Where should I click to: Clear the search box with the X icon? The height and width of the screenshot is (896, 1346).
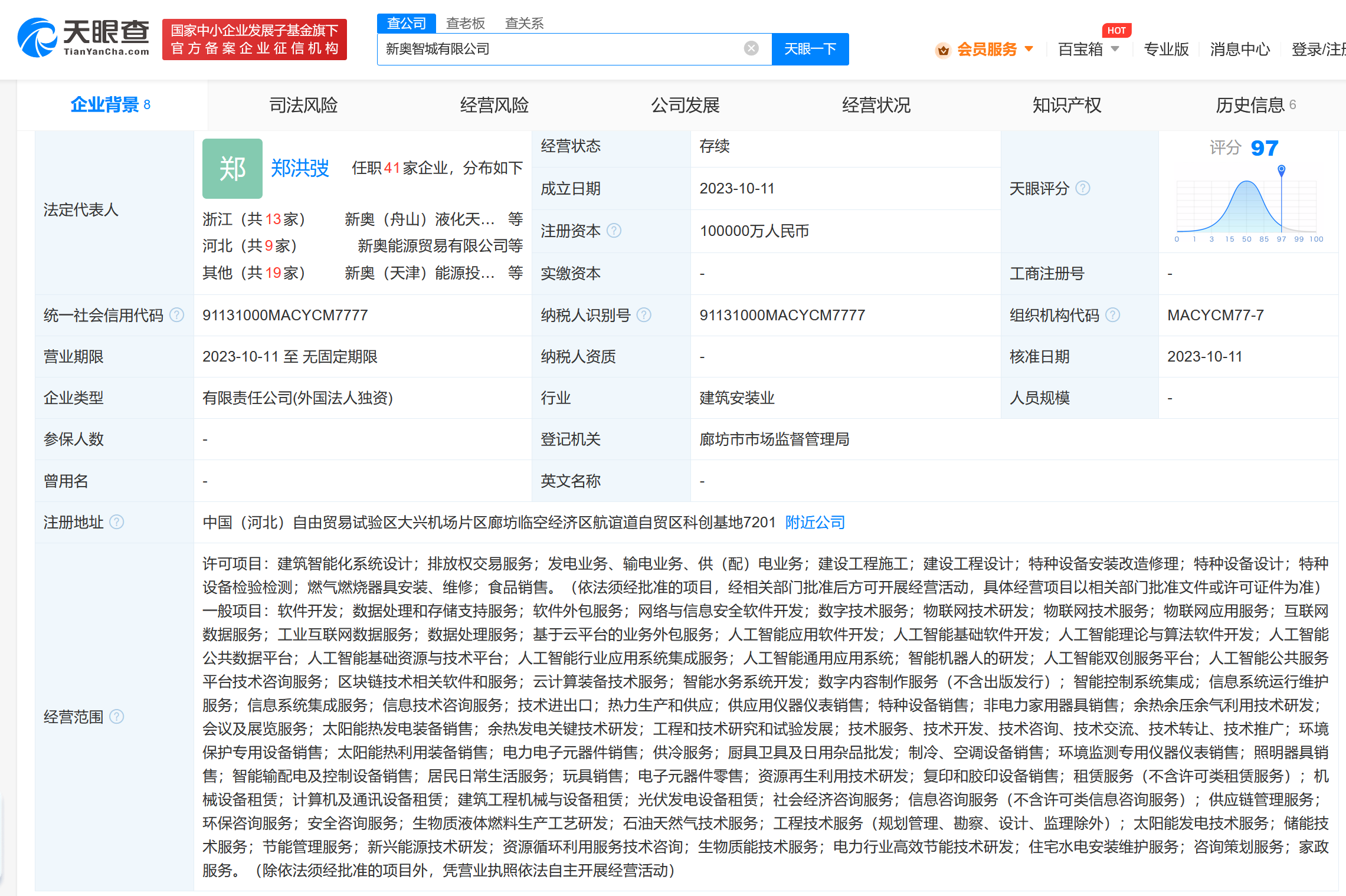click(x=751, y=48)
